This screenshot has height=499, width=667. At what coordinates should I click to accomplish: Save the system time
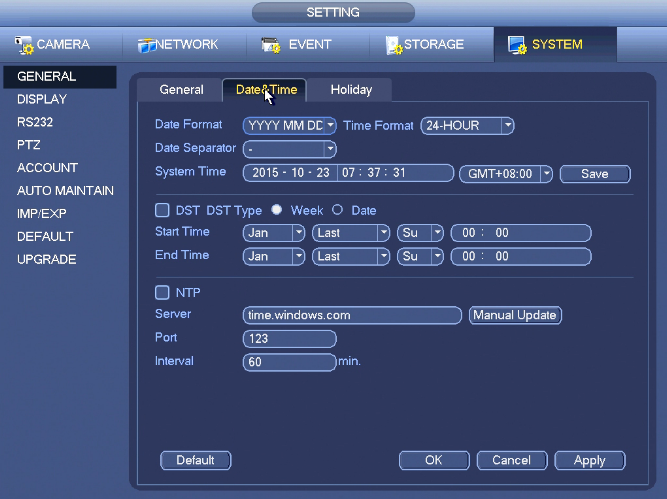point(595,174)
